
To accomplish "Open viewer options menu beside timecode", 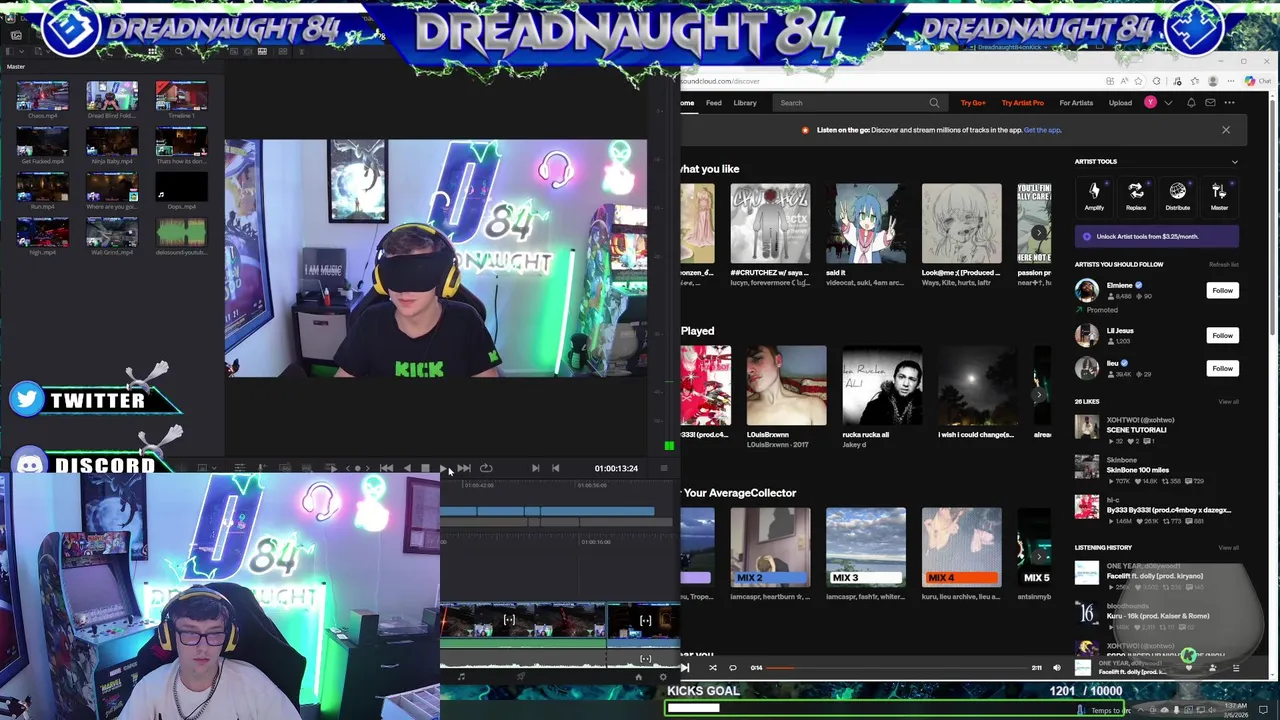I will [x=664, y=468].
